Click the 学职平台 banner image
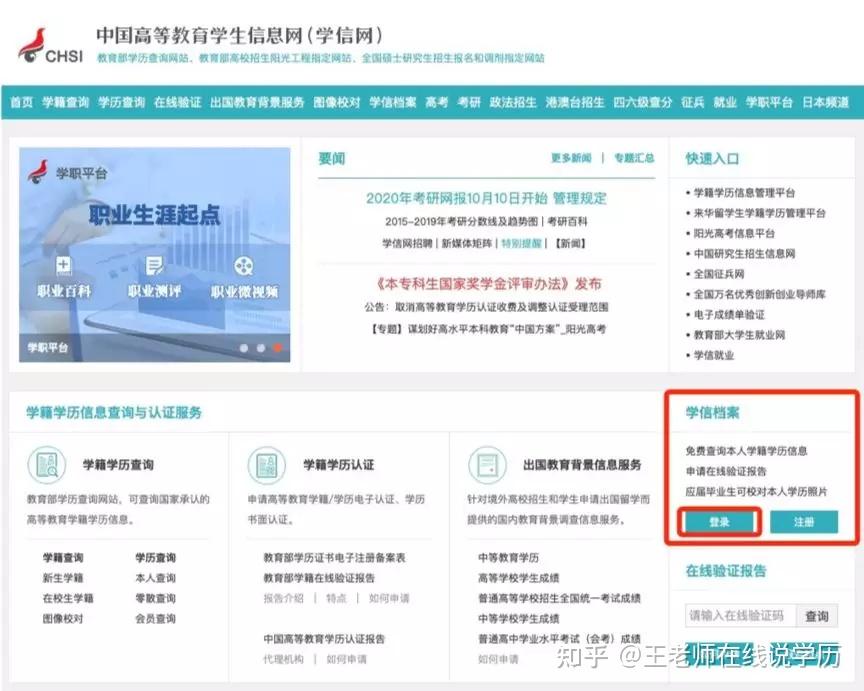Screen dimensions: 864x691 [155, 255]
